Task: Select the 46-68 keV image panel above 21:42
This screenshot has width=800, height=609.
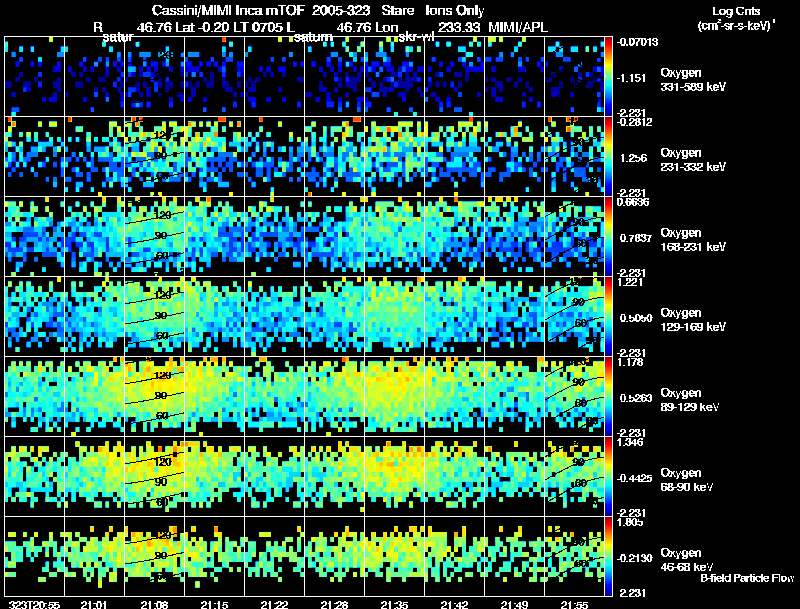Action: (x=455, y=556)
